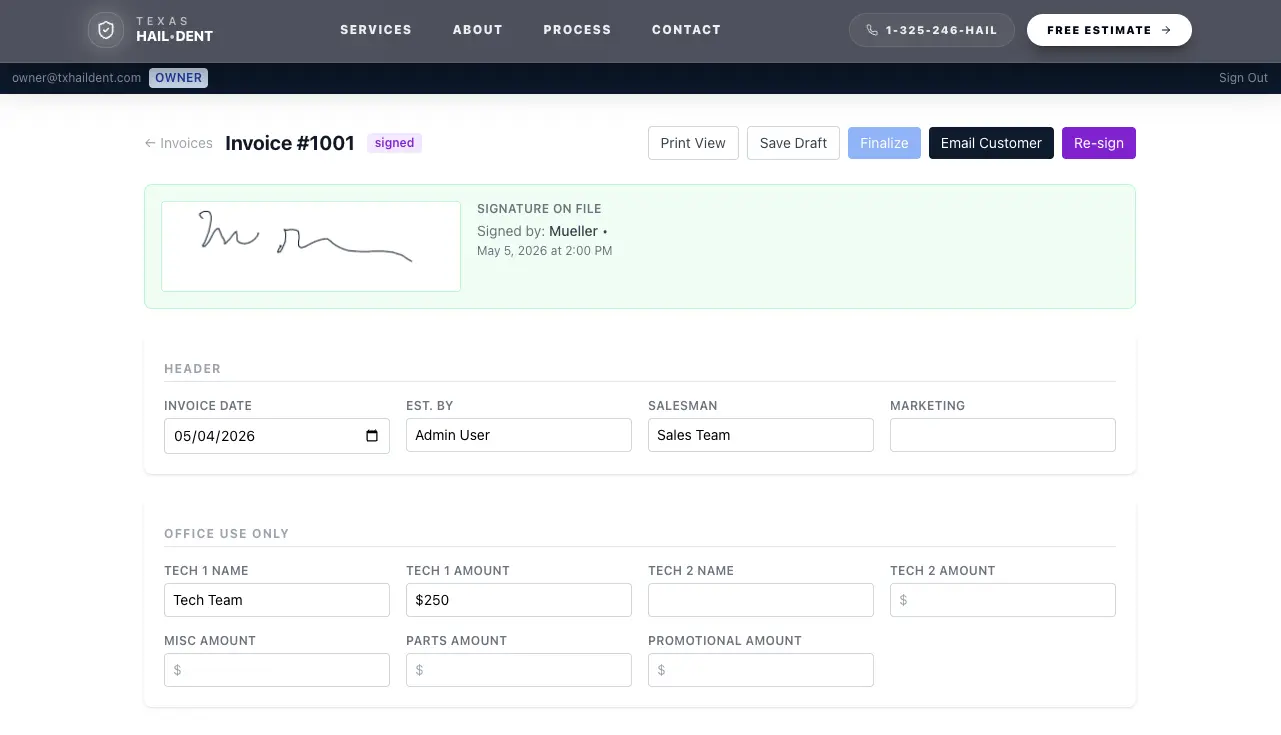Finalize invoice #1001
The width and height of the screenshot is (1281, 735).
tap(884, 143)
